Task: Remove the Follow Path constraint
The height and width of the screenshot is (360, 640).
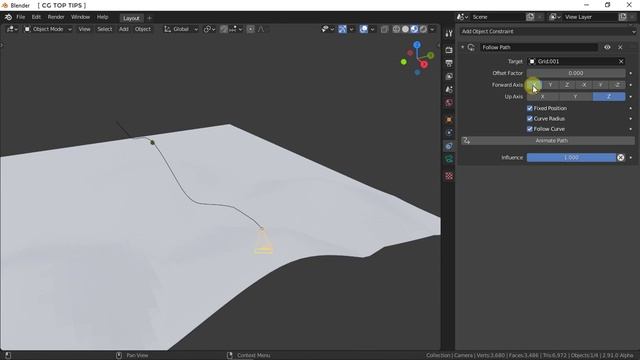Action: (620, 47)
